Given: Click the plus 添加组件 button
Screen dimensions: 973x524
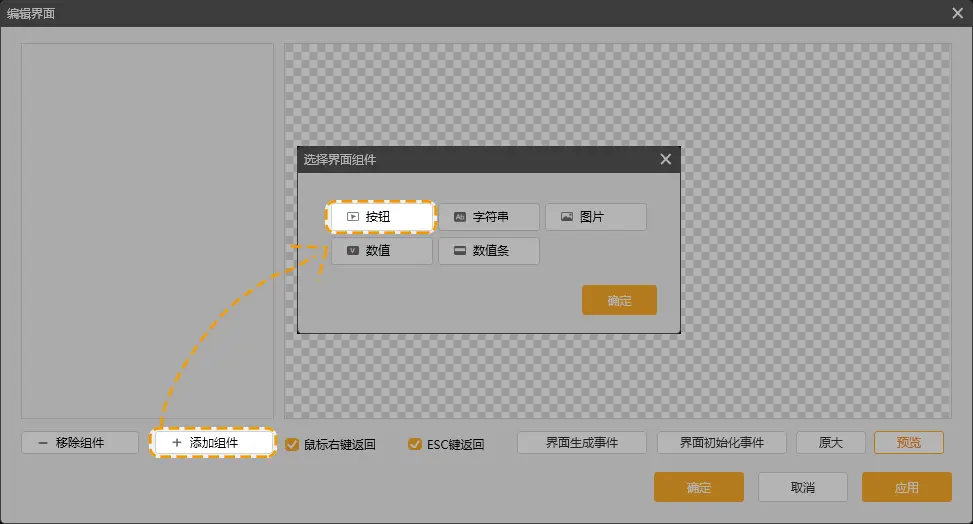Looking at the screenshot, I should (x=212, y=442).
